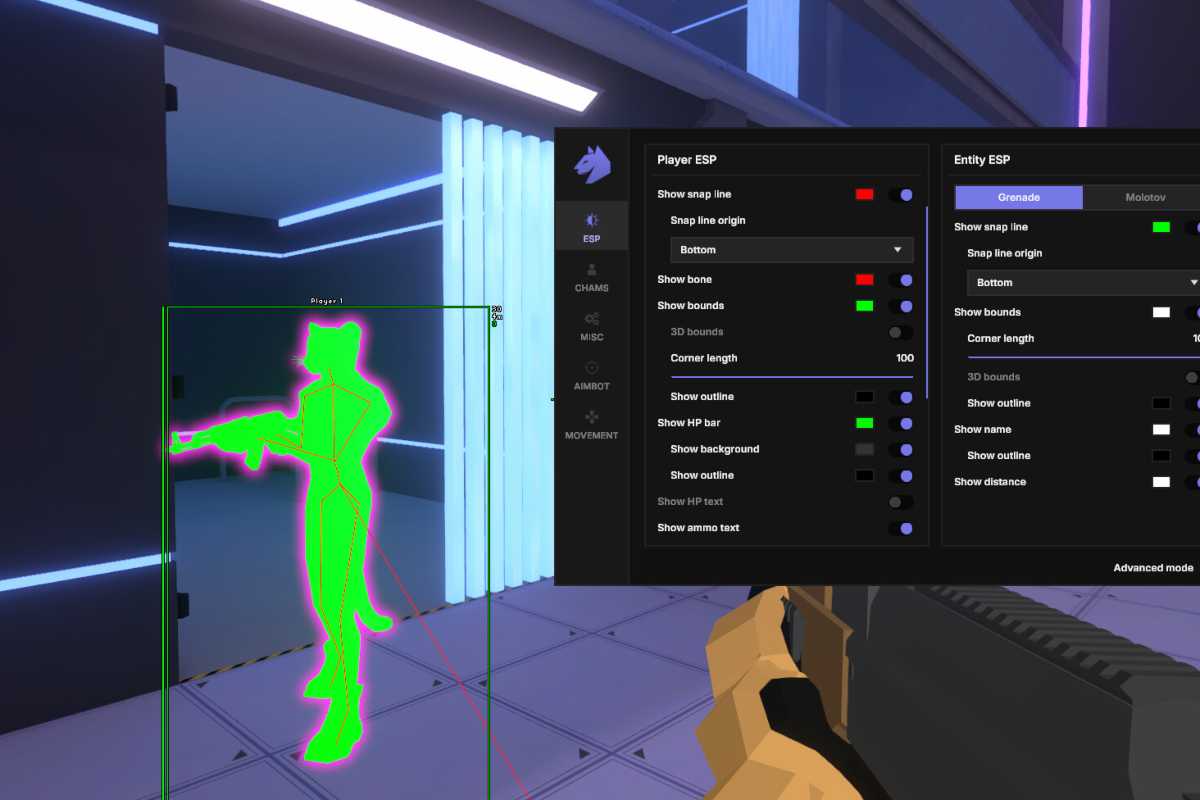
Task: Go to the MOVEMENT sidebar section
Action: (x=591, y=424)
